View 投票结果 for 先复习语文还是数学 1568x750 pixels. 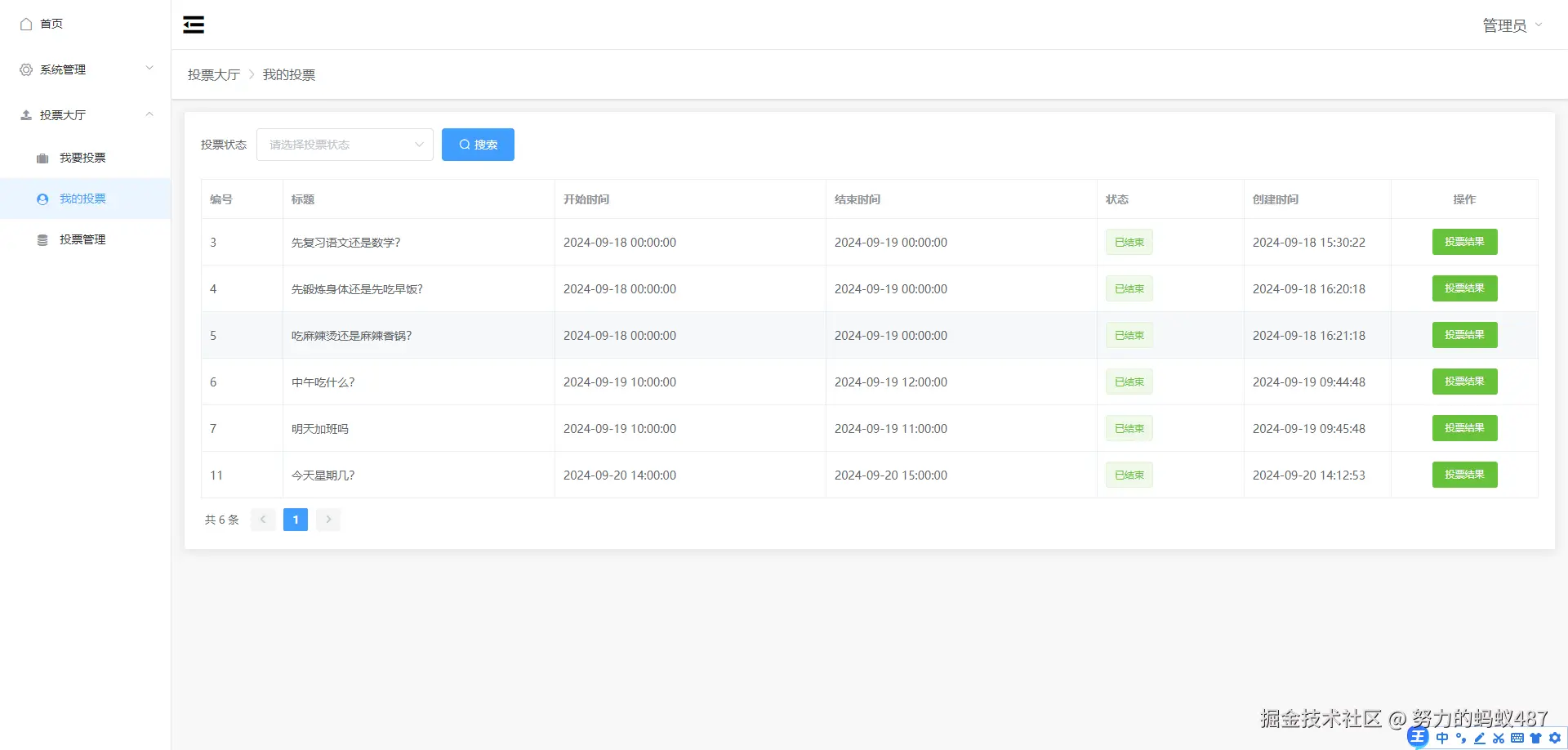click(1464, 242)
